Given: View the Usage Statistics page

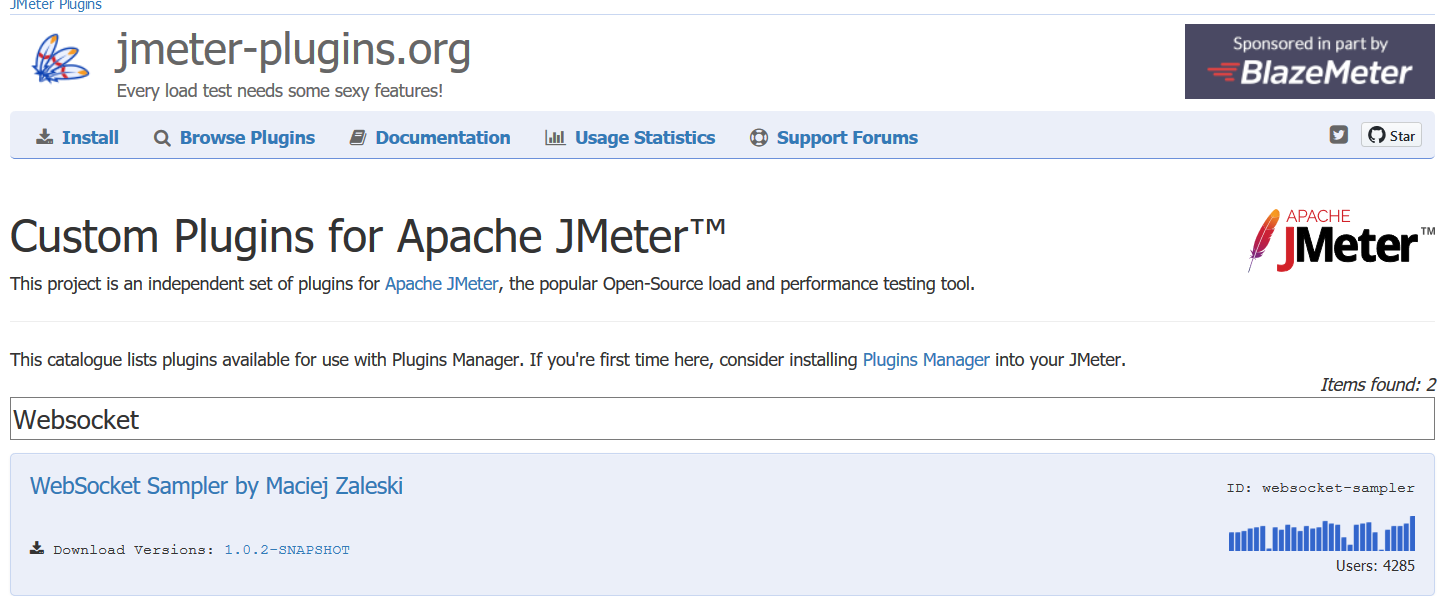Looking at the screenshot, I should [x=645, y=138].
